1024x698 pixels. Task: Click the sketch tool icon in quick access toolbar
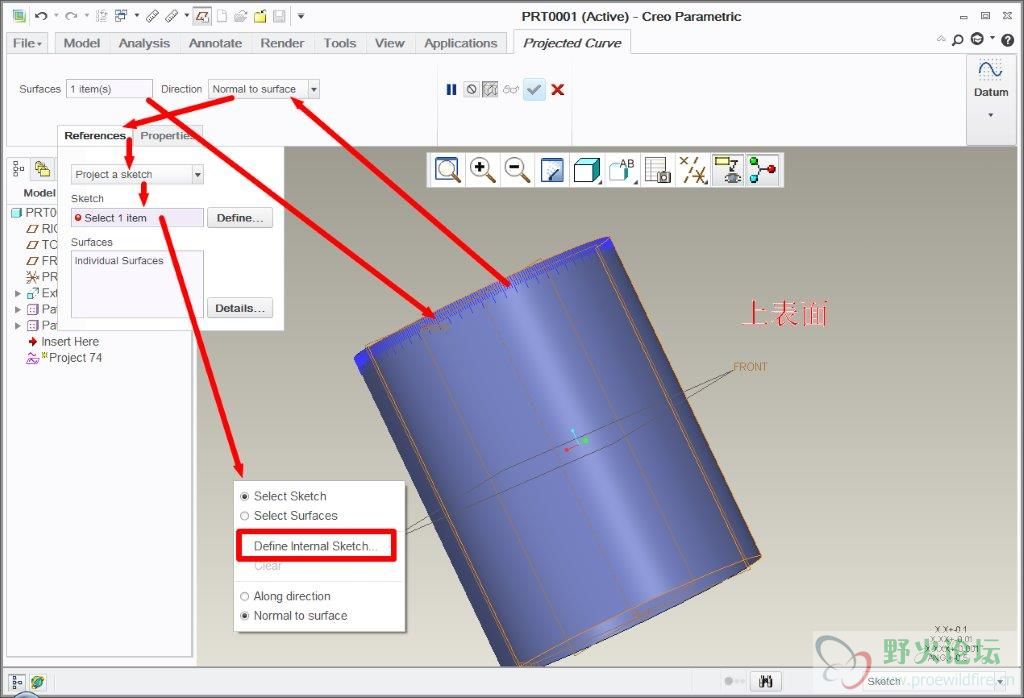[202, 16]
